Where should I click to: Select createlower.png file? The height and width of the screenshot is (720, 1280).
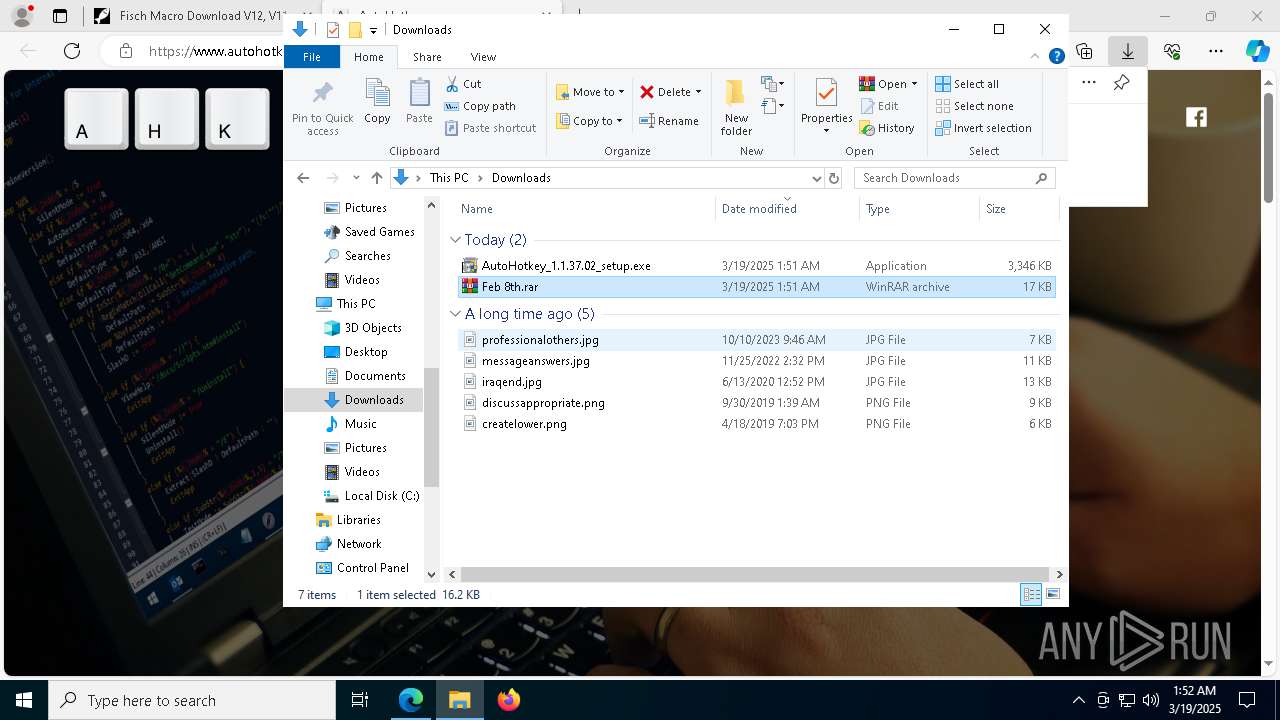click(756, 424)
